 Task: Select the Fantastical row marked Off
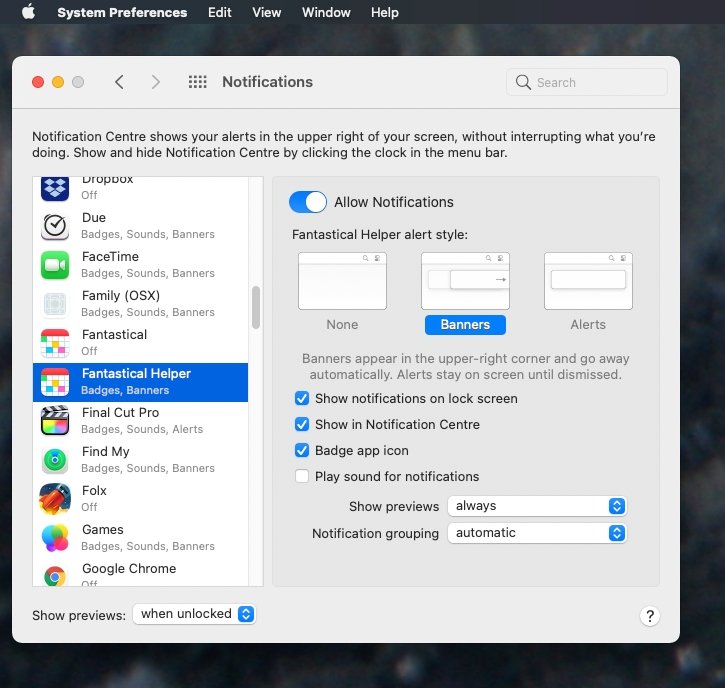(x=141, y=343)
